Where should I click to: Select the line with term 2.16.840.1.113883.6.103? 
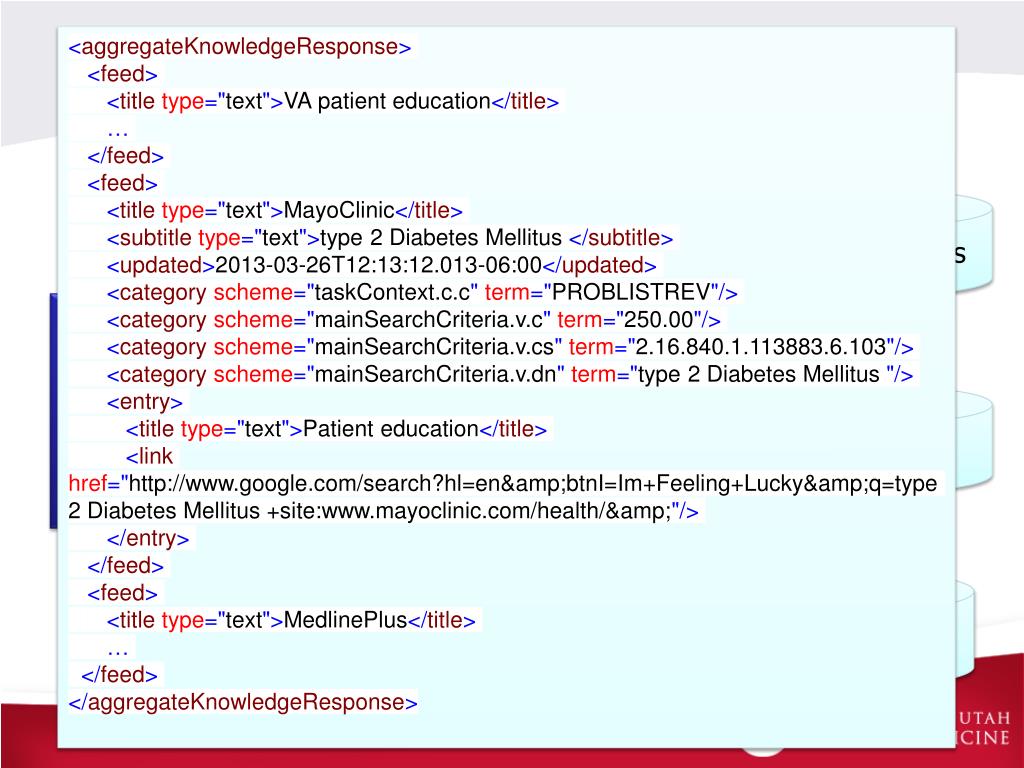click(x=510, y=347)
